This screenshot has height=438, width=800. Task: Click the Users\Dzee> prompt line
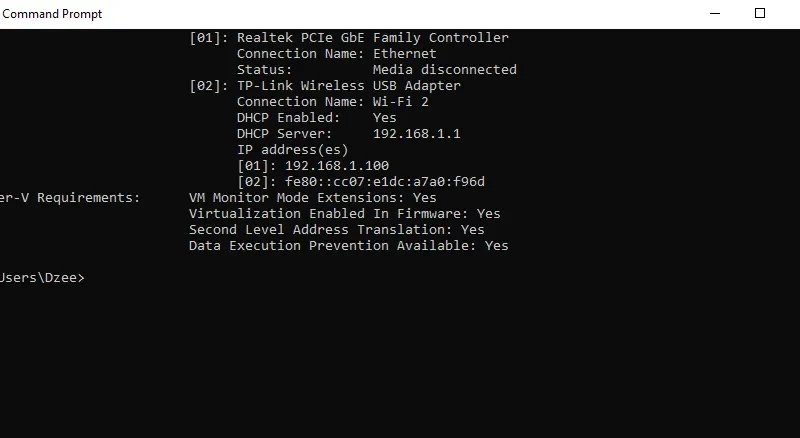pos(42,278)
